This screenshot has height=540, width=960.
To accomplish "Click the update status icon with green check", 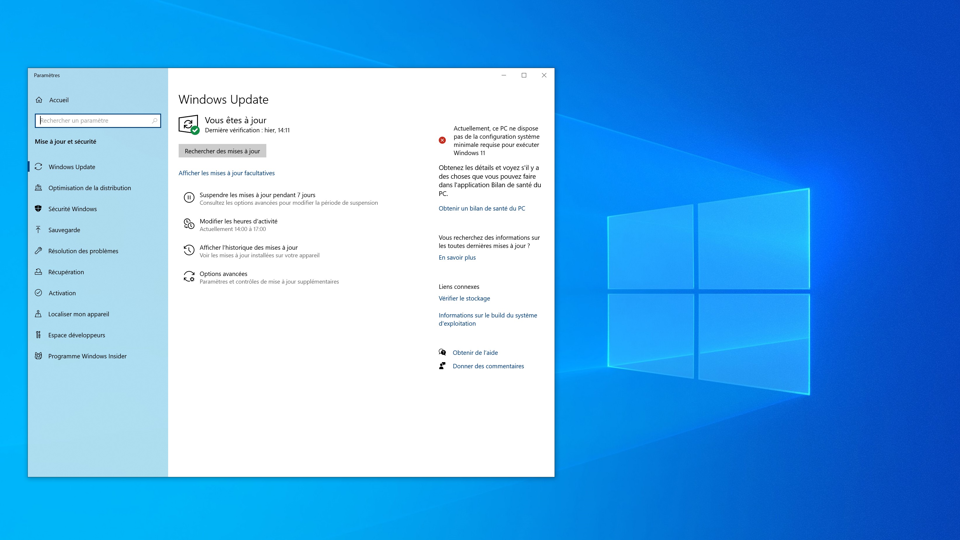I will point(189,124).
